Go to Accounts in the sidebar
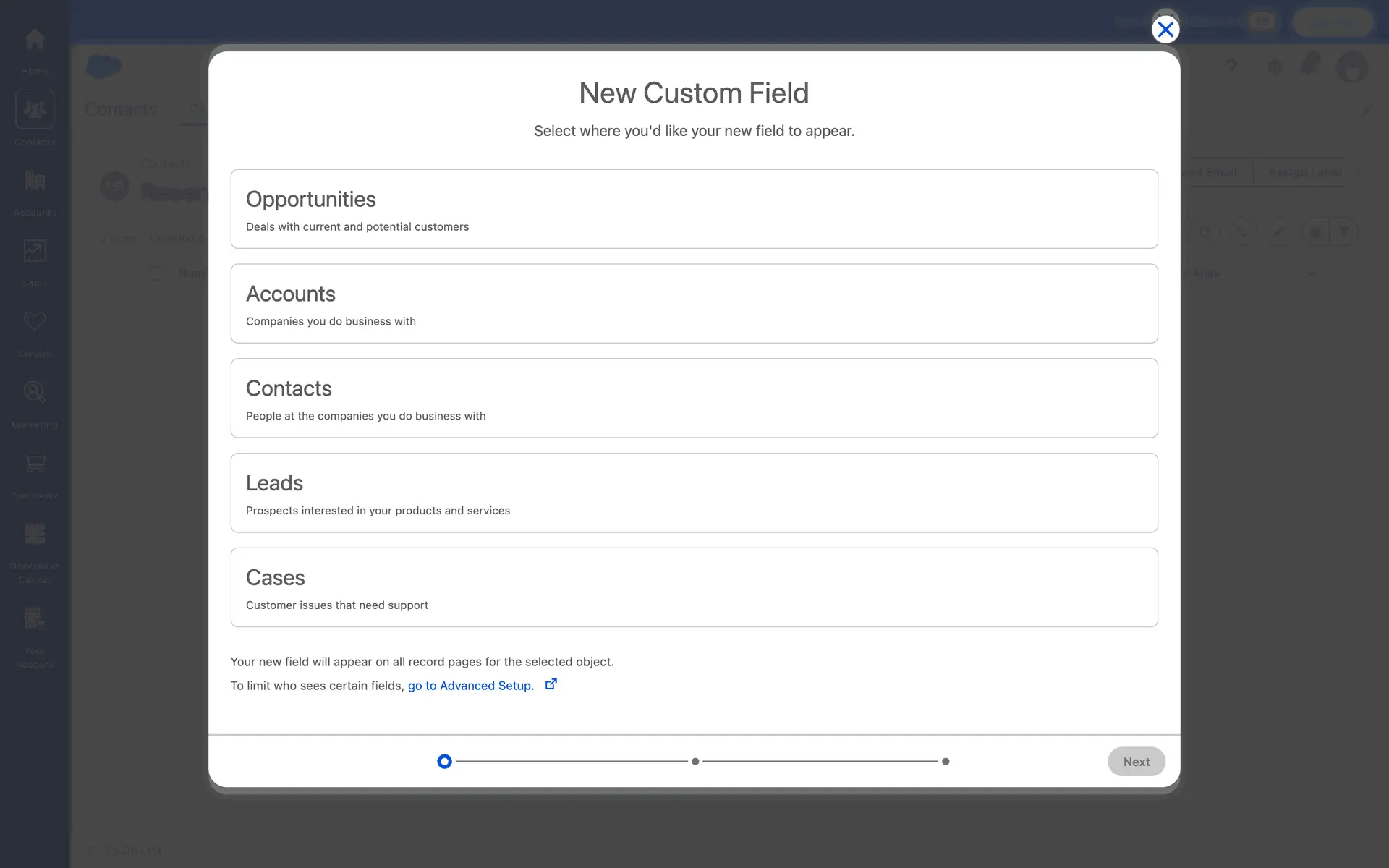 coord(35,181)
